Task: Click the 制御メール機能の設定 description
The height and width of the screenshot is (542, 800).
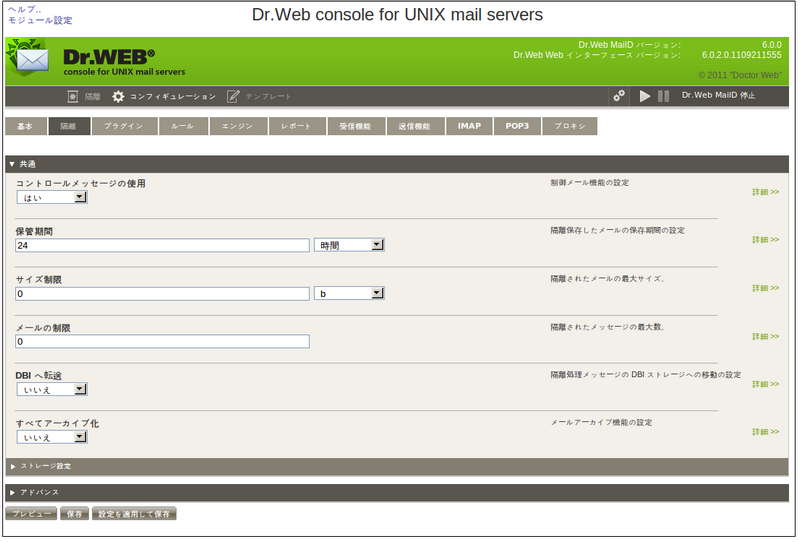Action: click(590, 183)
